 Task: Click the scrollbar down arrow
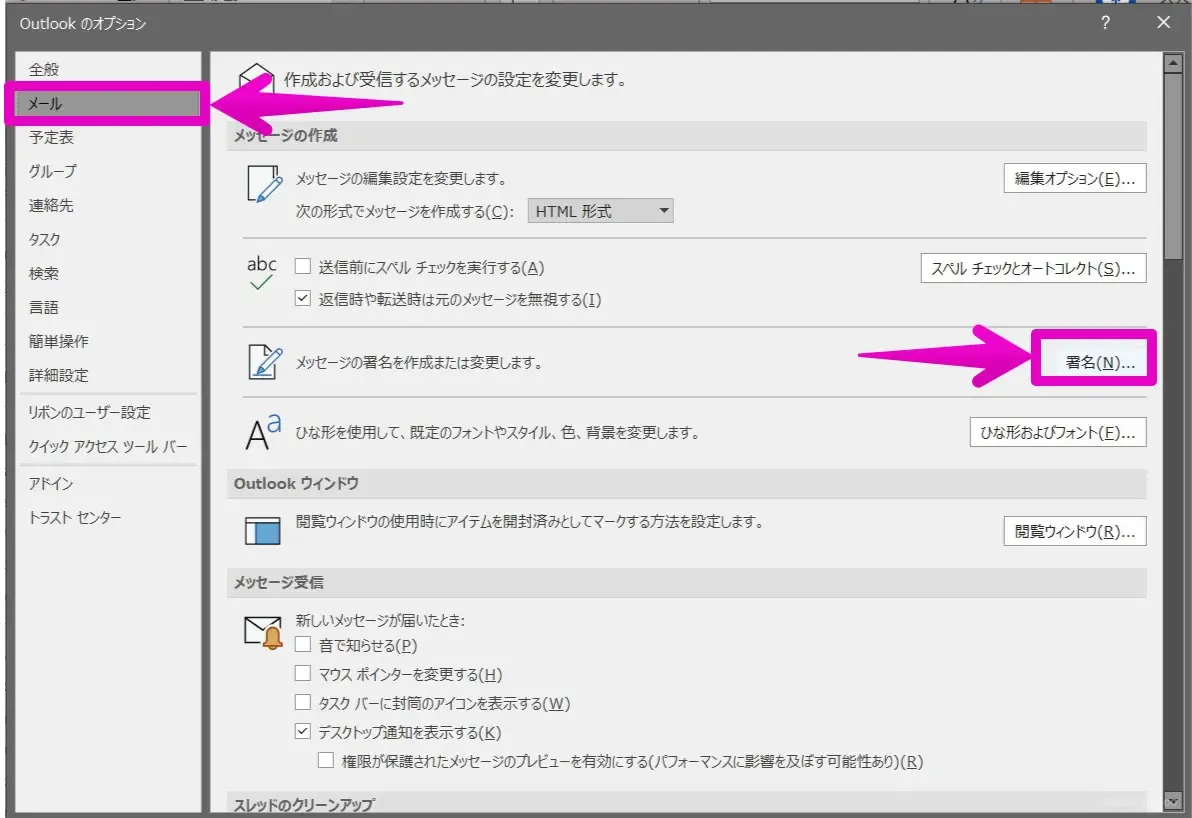click(1173, 801)
